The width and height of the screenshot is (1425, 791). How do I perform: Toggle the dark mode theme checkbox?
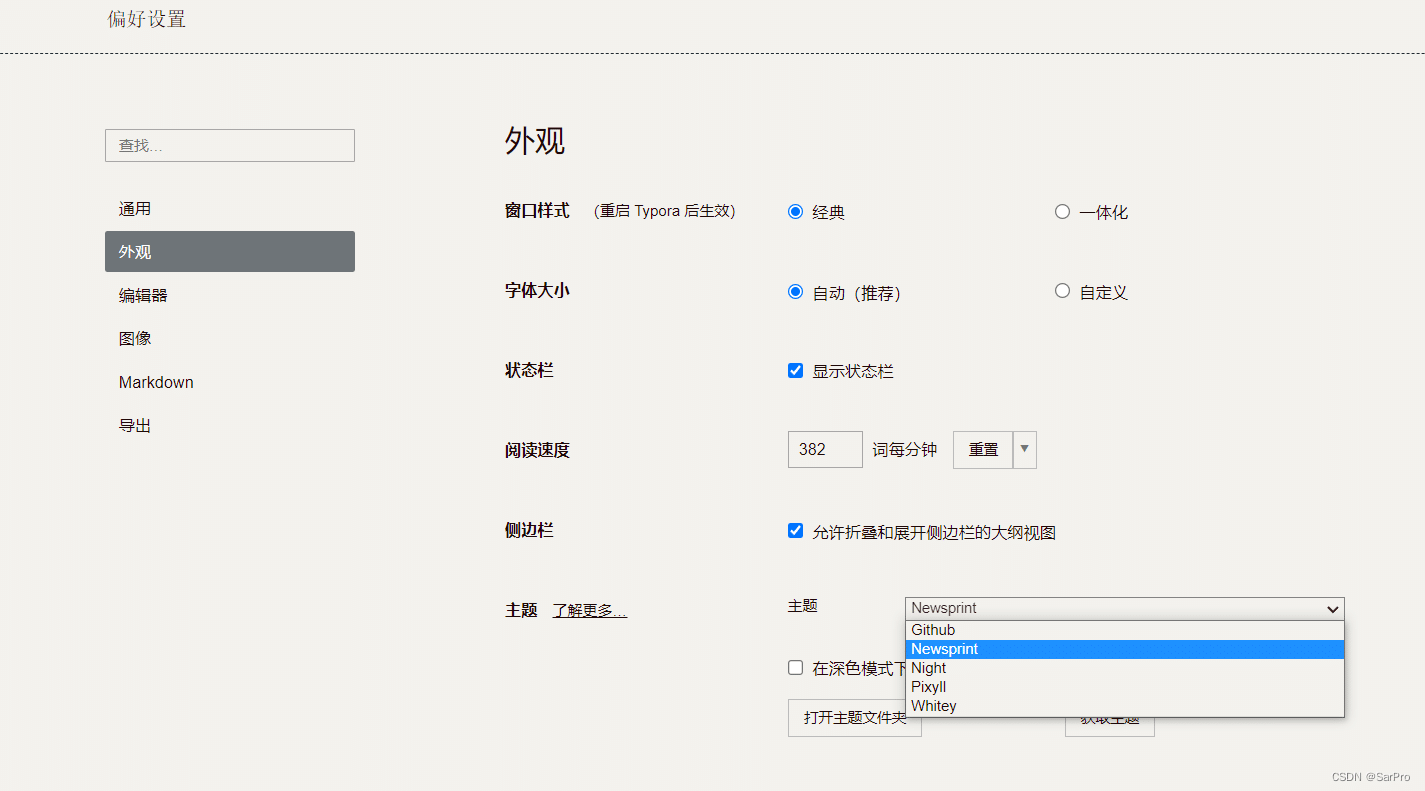click(x=796, y=668)
